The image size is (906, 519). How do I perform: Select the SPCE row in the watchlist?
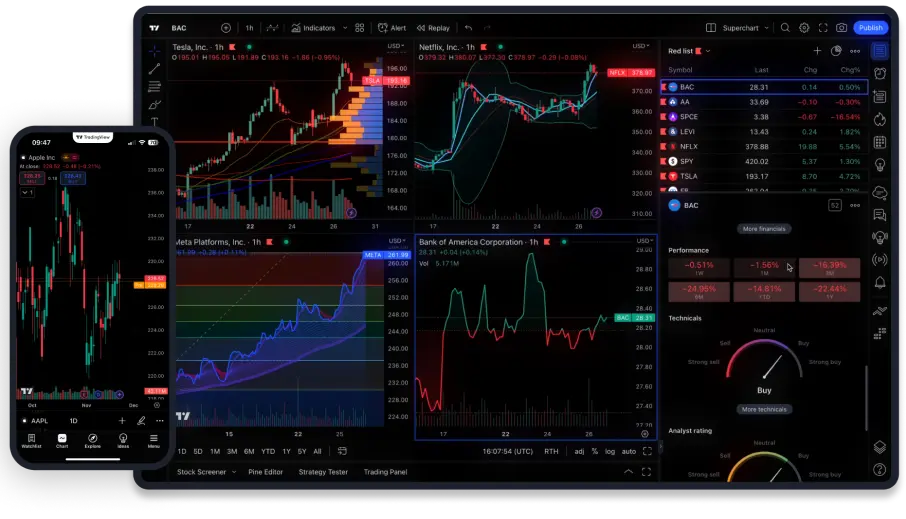click(764, 117)
